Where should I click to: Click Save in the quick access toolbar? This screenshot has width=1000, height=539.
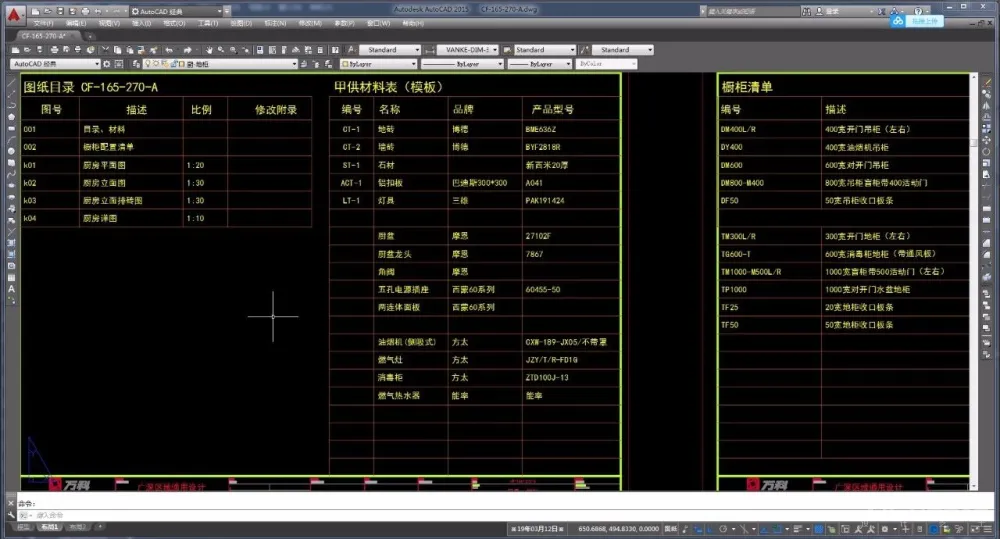pos(60,11)
